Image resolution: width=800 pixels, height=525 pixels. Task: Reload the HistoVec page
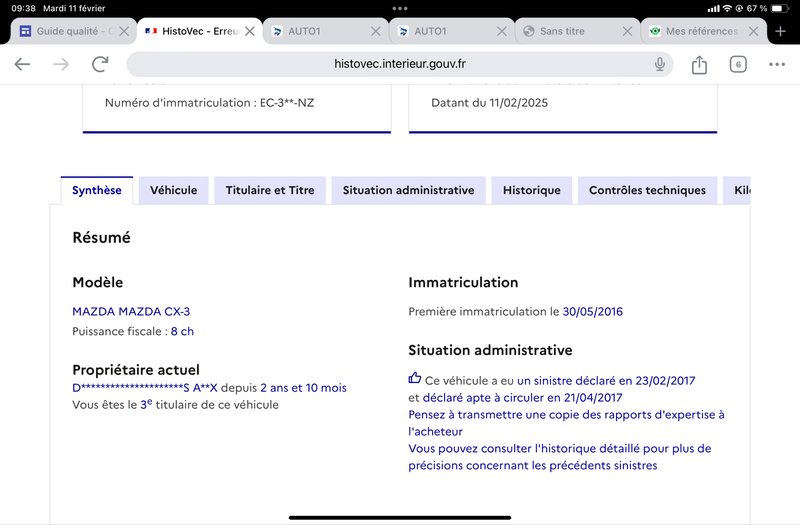[100, 64]
